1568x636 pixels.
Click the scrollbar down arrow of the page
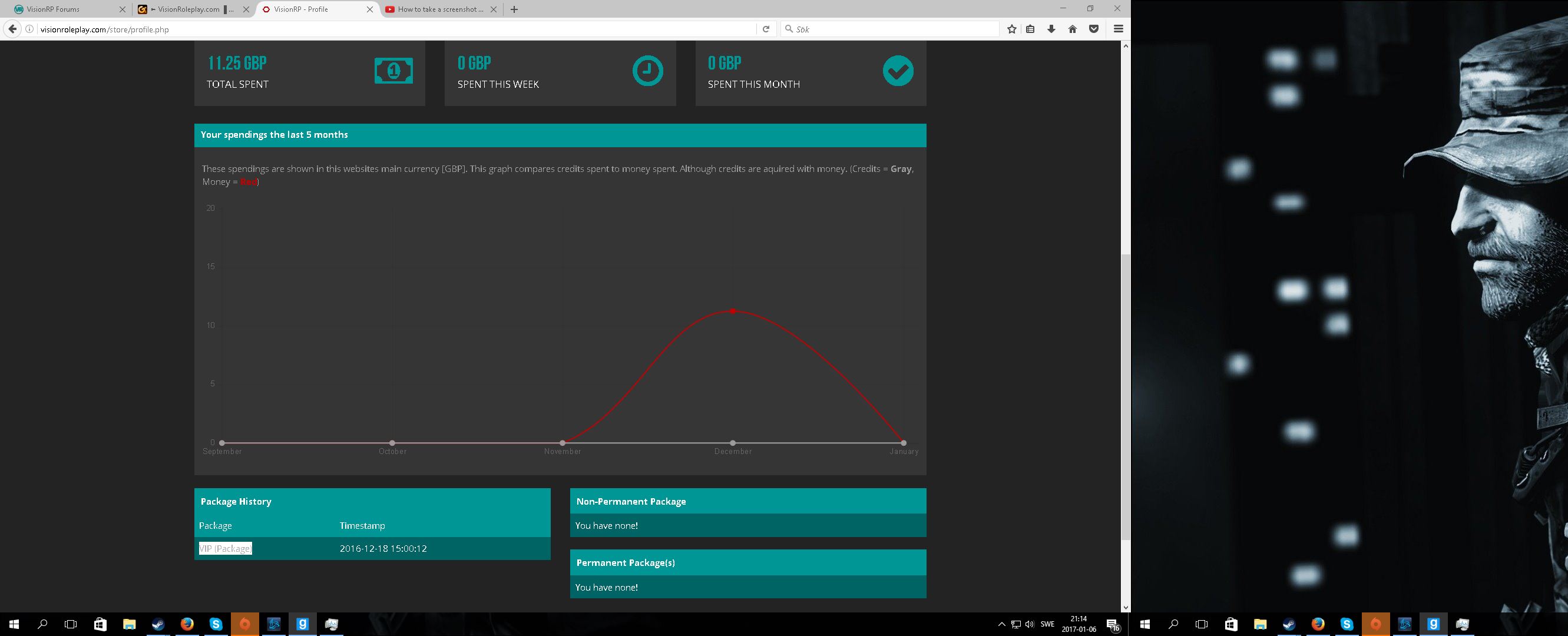(1126, 607)
